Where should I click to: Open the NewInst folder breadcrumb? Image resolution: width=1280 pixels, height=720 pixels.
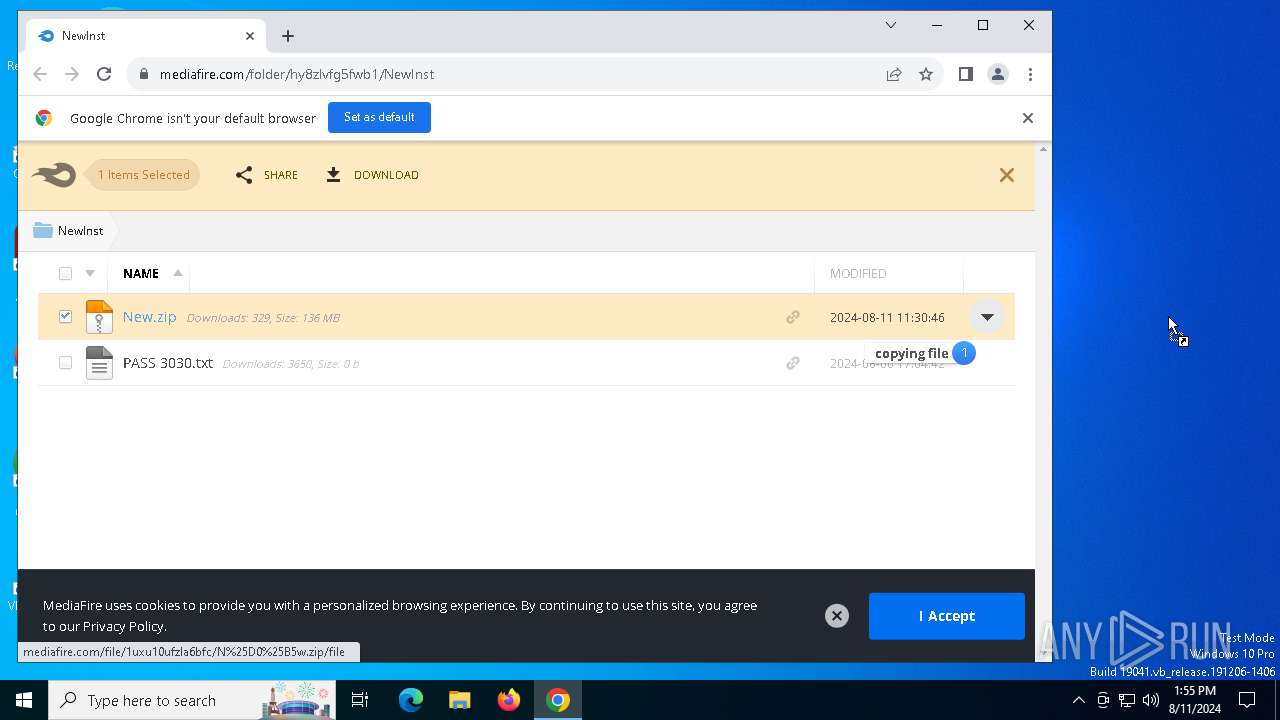68,231
